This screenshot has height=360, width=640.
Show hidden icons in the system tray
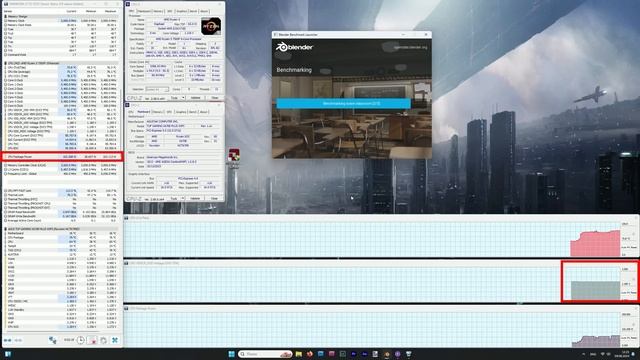(x=583, y=354)
